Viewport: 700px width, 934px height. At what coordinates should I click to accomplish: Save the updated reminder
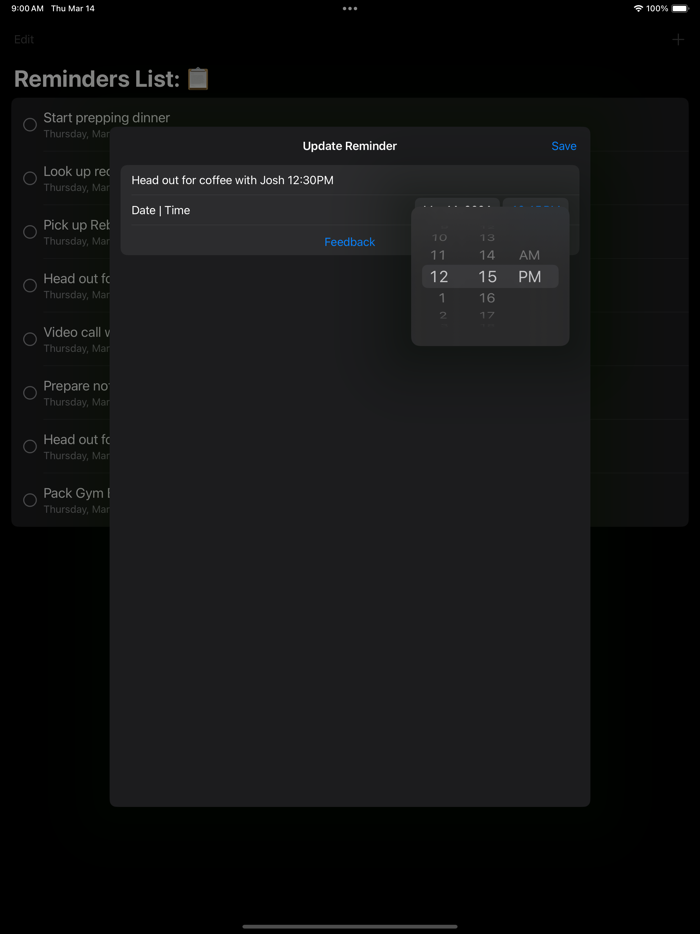[564, 146]
